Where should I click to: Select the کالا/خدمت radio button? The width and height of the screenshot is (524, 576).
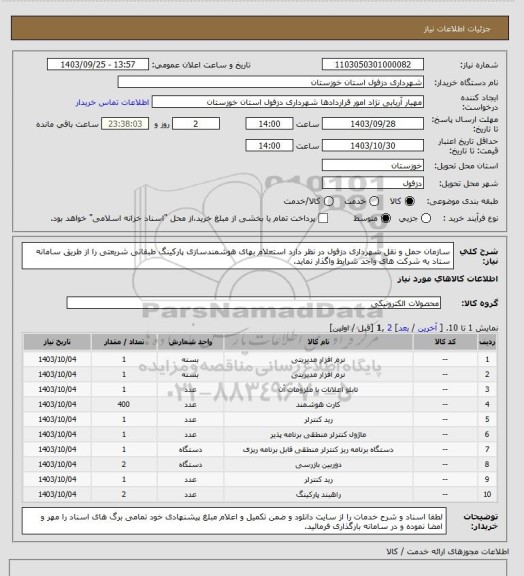pos(329,201)
